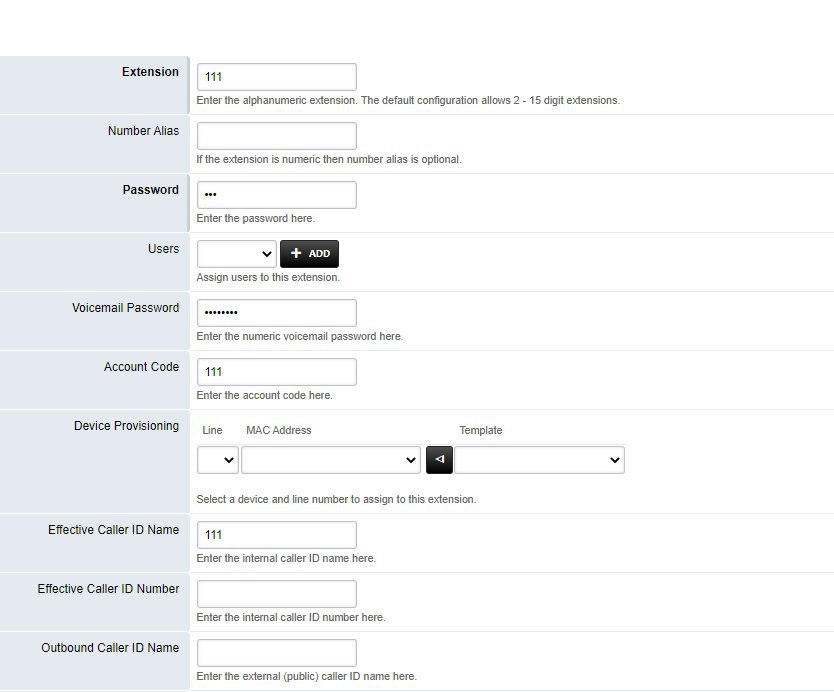Click the "Account Code" label
834x692 pixels.
(x=141, y=367)
